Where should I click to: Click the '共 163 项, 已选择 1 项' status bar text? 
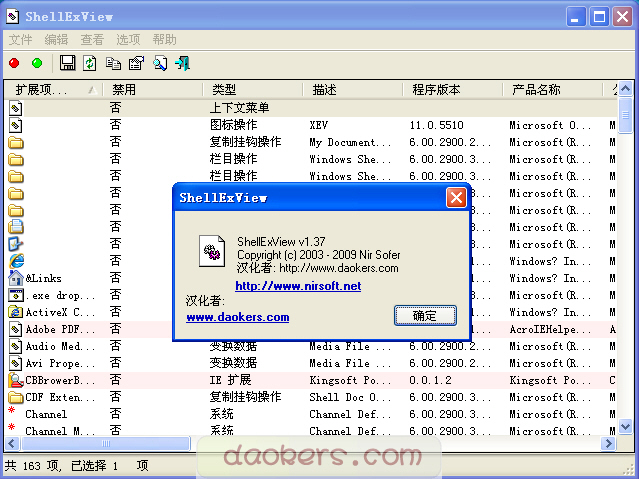[x=76, y=466]
